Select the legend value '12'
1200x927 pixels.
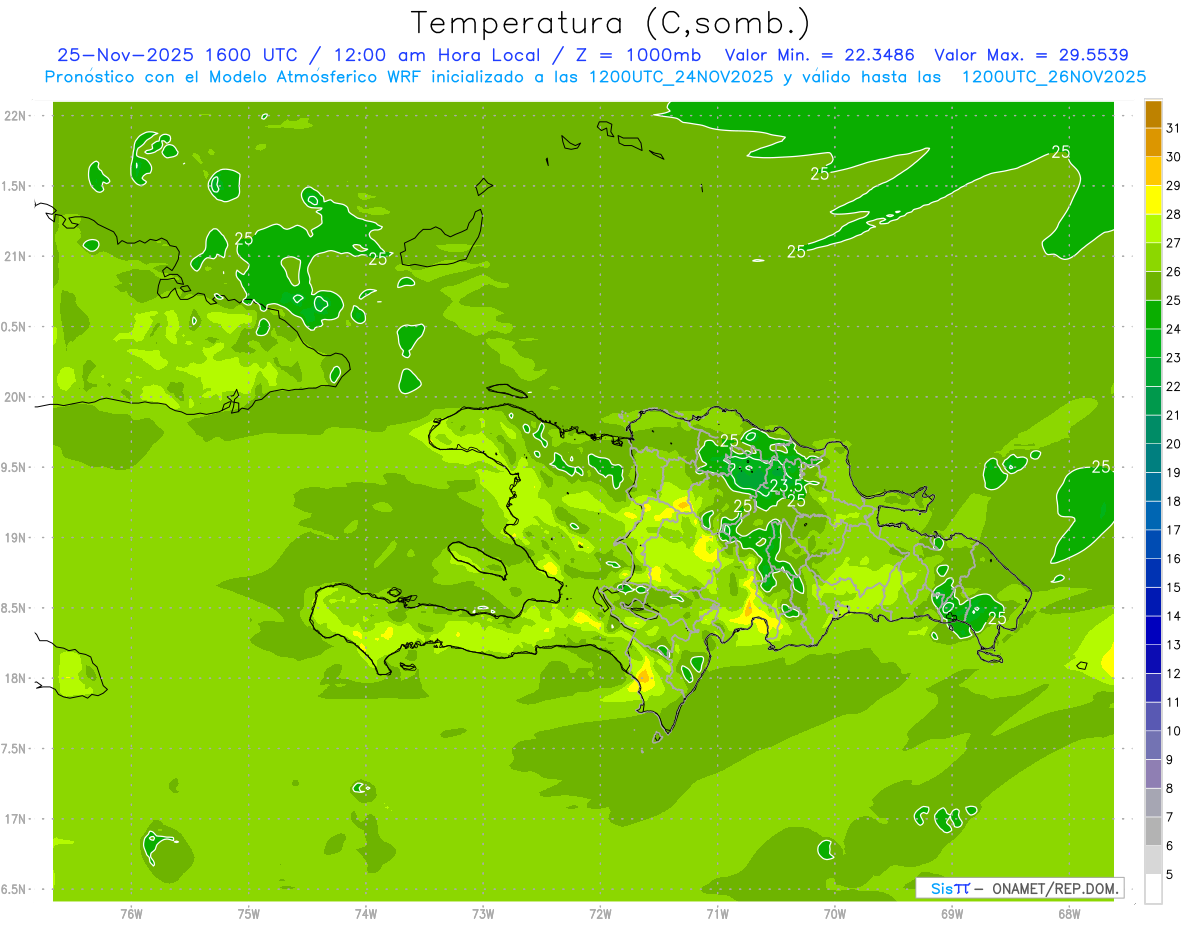1174,673
